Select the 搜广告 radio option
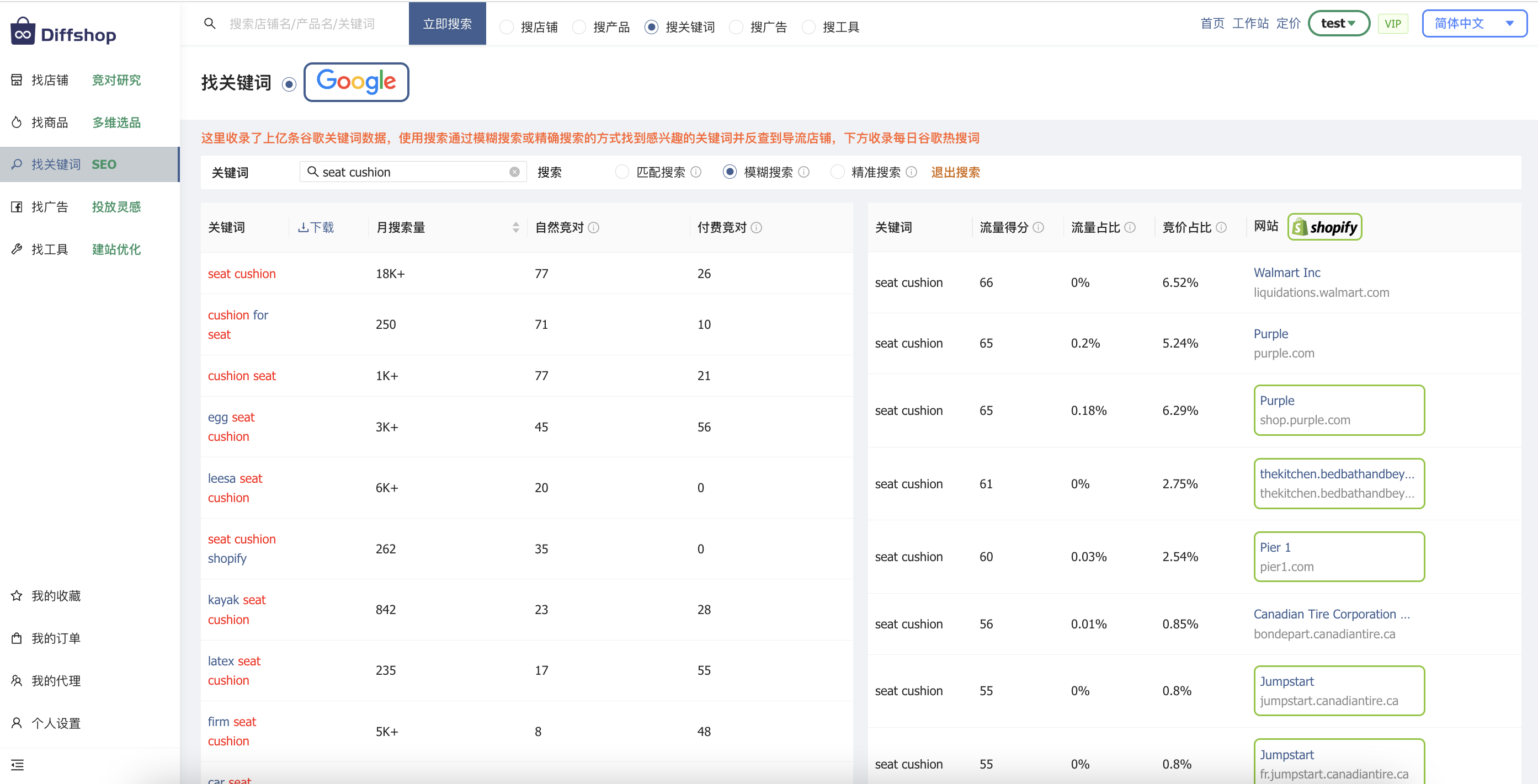1538x784 pixels. coord(736,27)
